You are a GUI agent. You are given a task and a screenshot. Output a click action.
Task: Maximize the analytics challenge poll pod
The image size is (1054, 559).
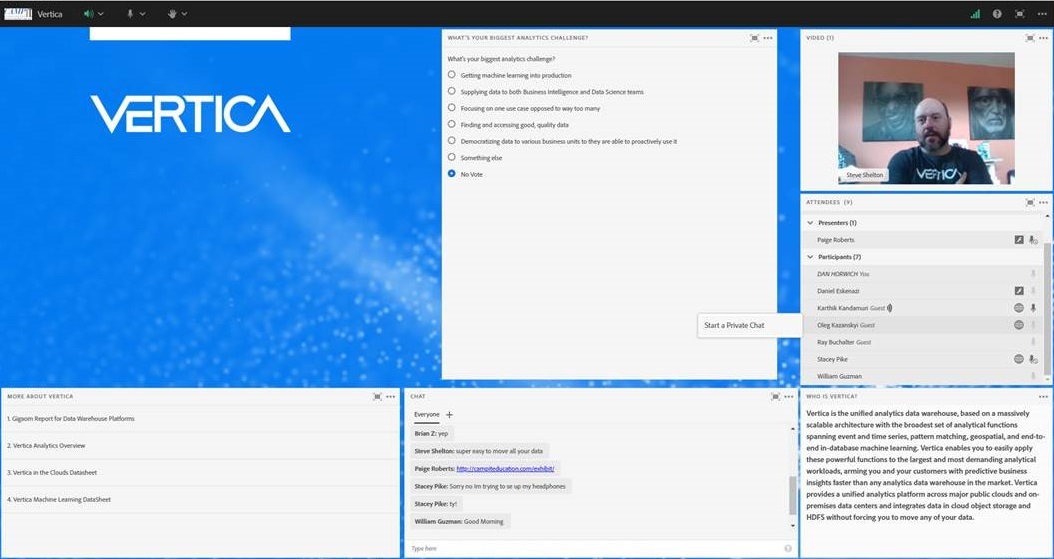tap(754, 38)
